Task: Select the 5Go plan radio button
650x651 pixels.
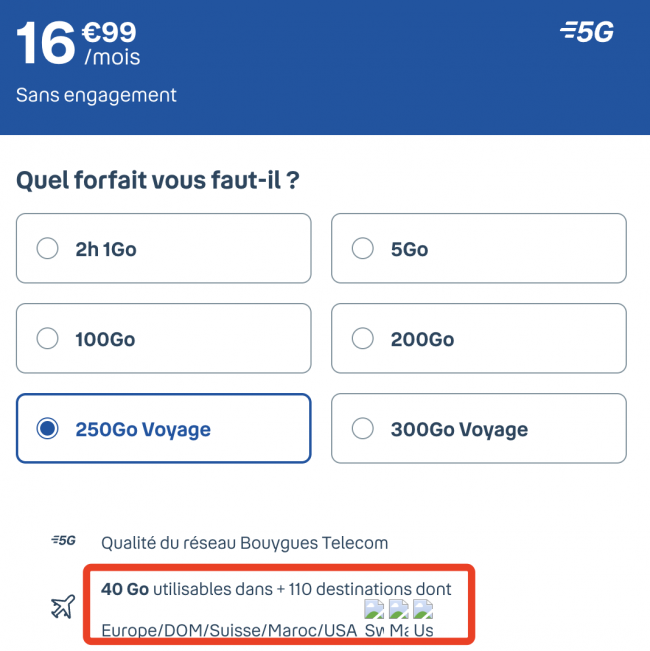Action: point(363,249)
